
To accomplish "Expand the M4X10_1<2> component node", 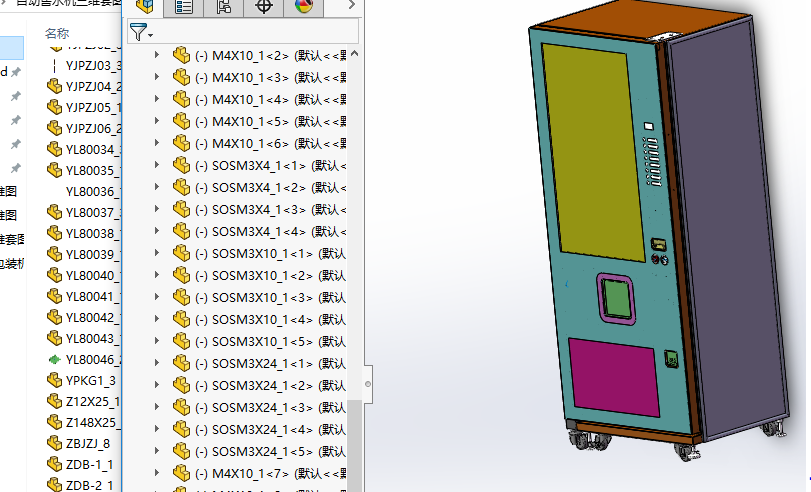I will (157, 55).
